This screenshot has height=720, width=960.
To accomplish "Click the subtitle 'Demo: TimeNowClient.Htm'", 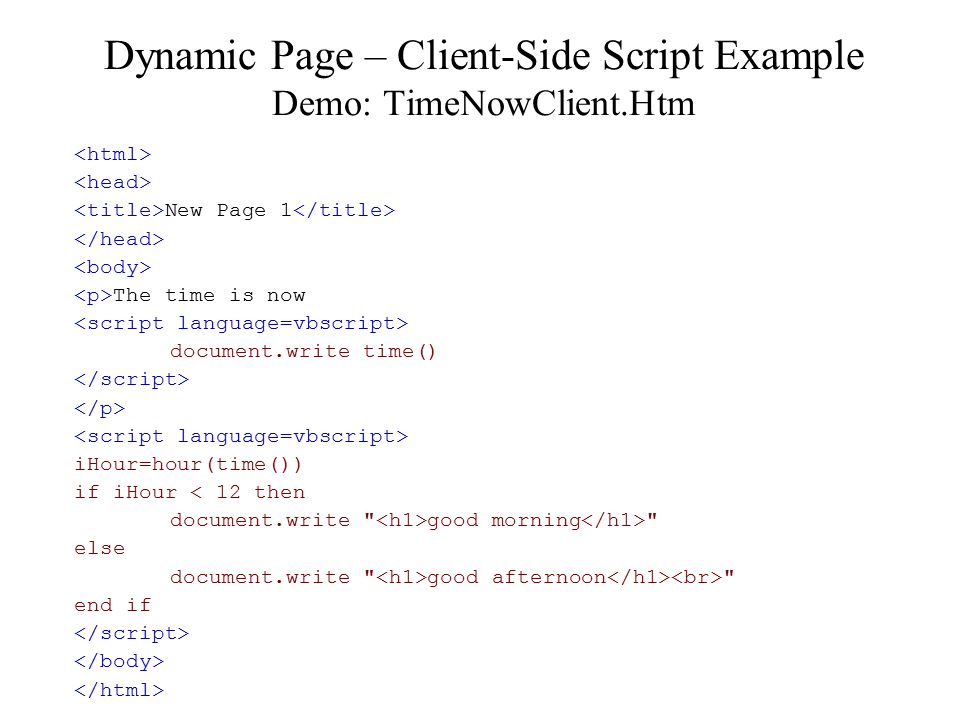I will tap(484, 103).
